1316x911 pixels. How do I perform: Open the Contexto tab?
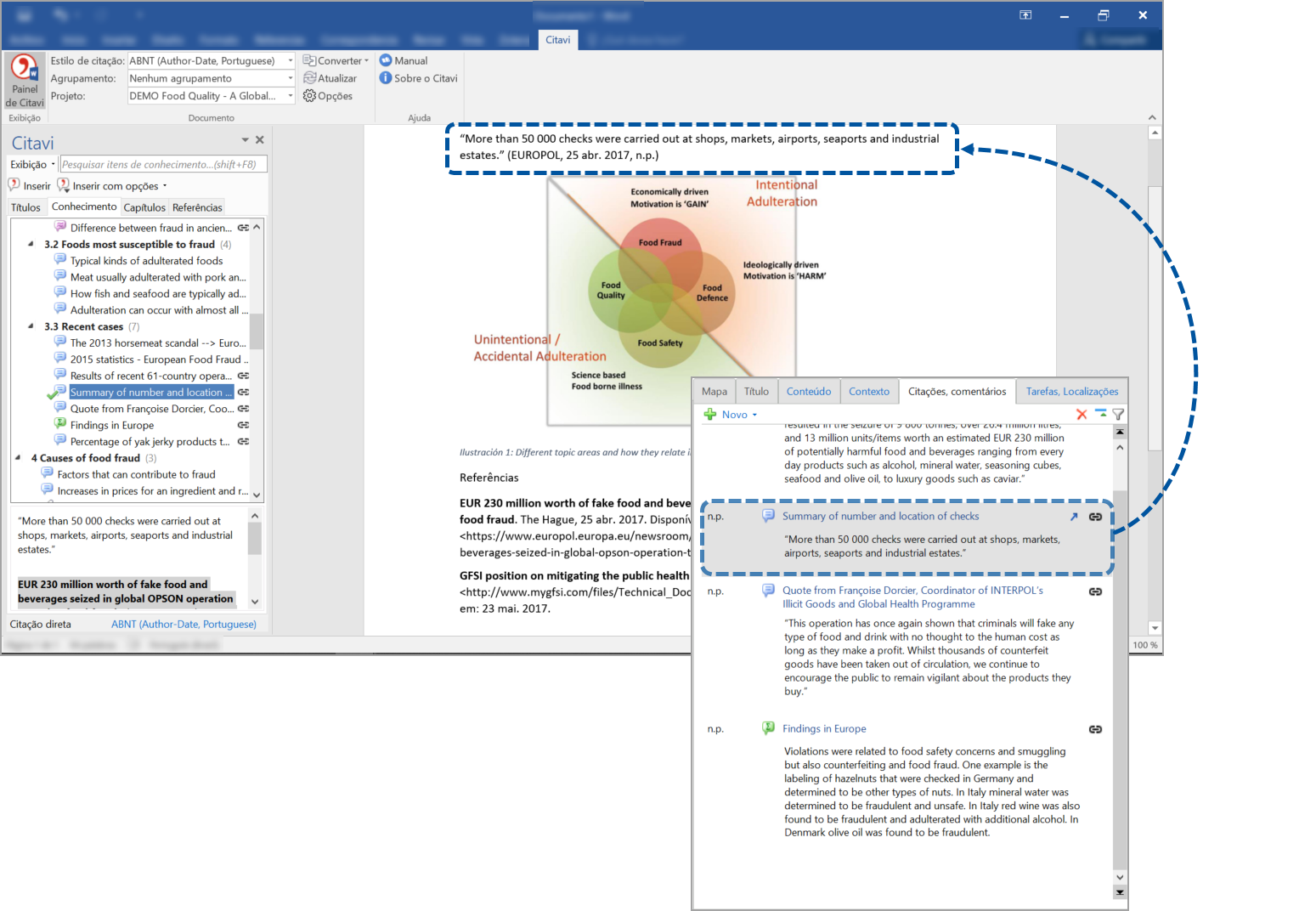click(x=869, y=391)
